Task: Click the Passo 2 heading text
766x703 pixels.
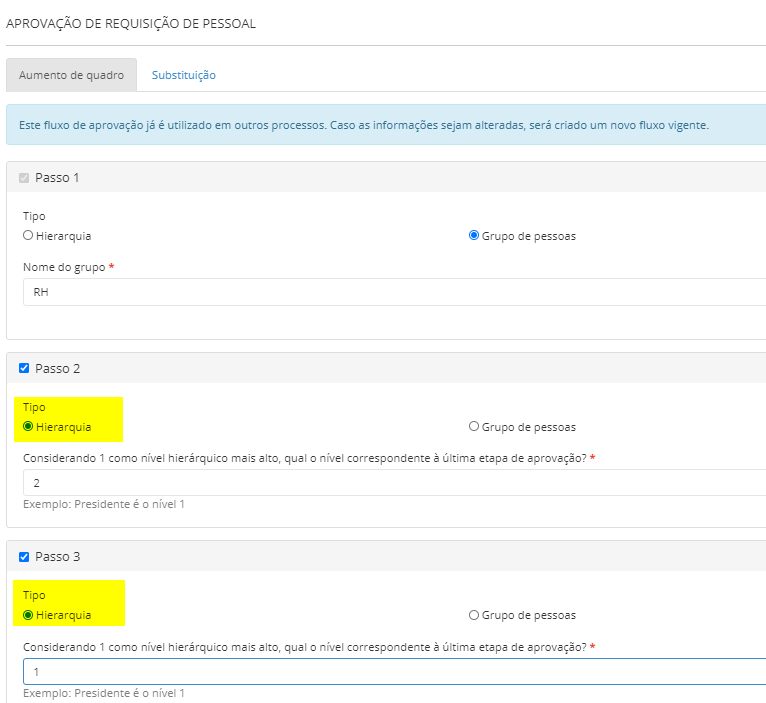Action: click(57, 368)
